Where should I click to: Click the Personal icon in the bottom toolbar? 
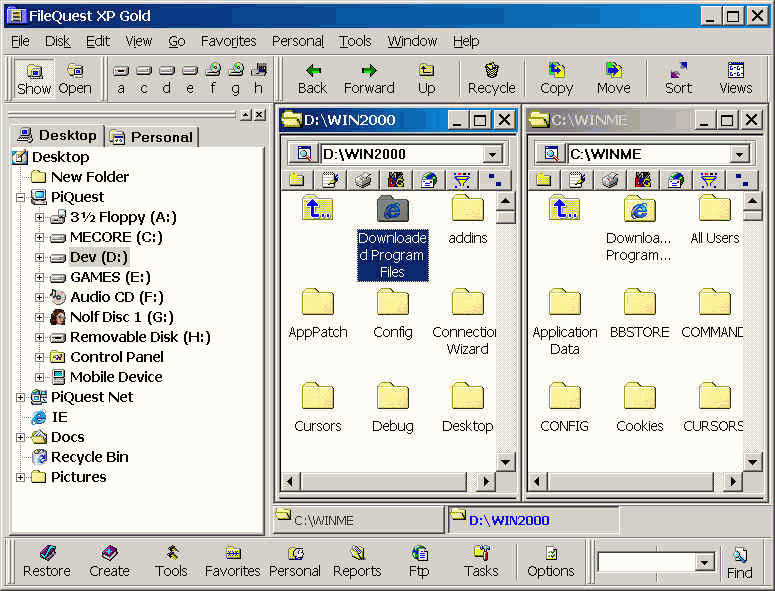[x=295, y=562]
